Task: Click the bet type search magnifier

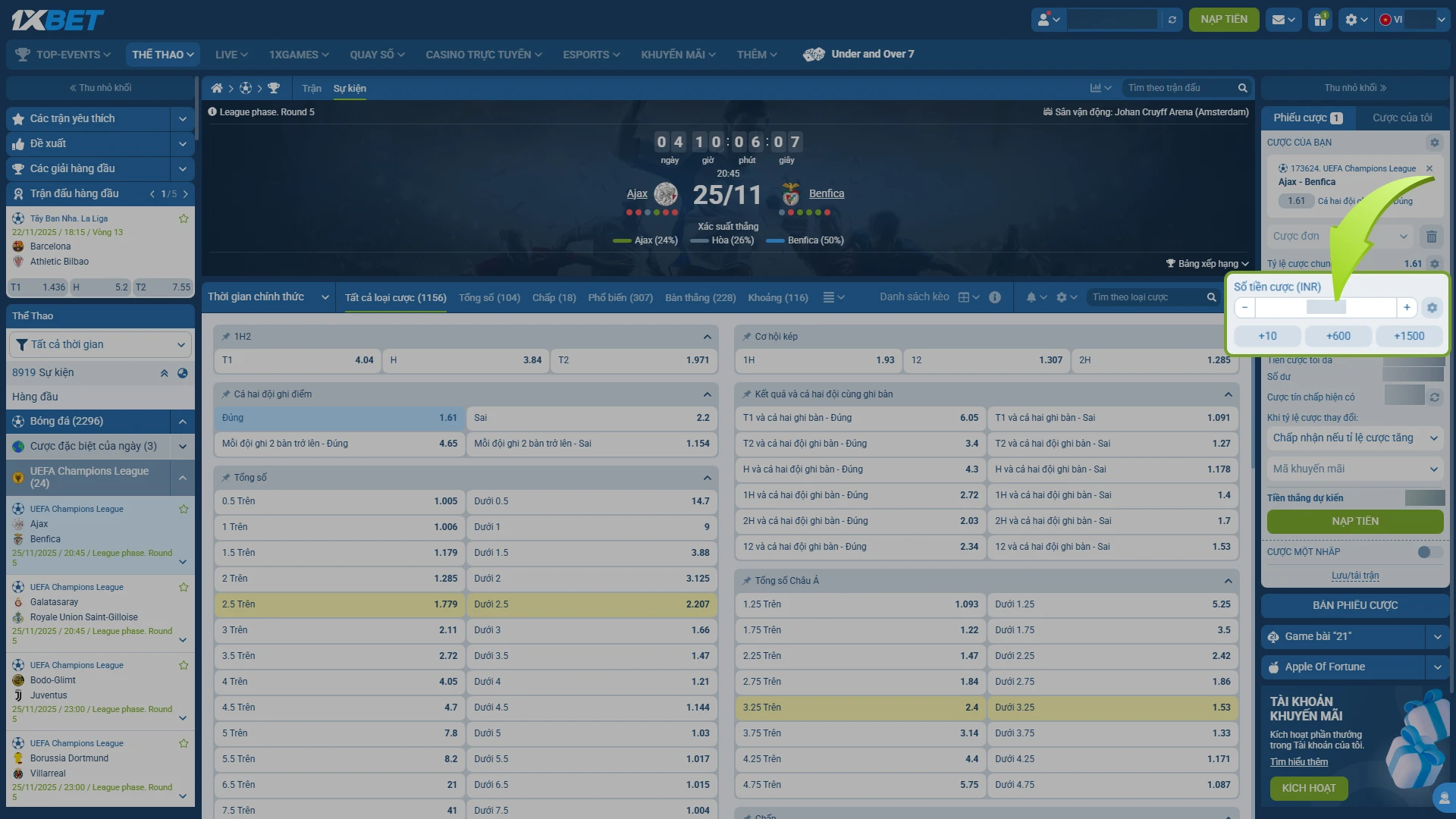Action: (x=1211, y=297)
